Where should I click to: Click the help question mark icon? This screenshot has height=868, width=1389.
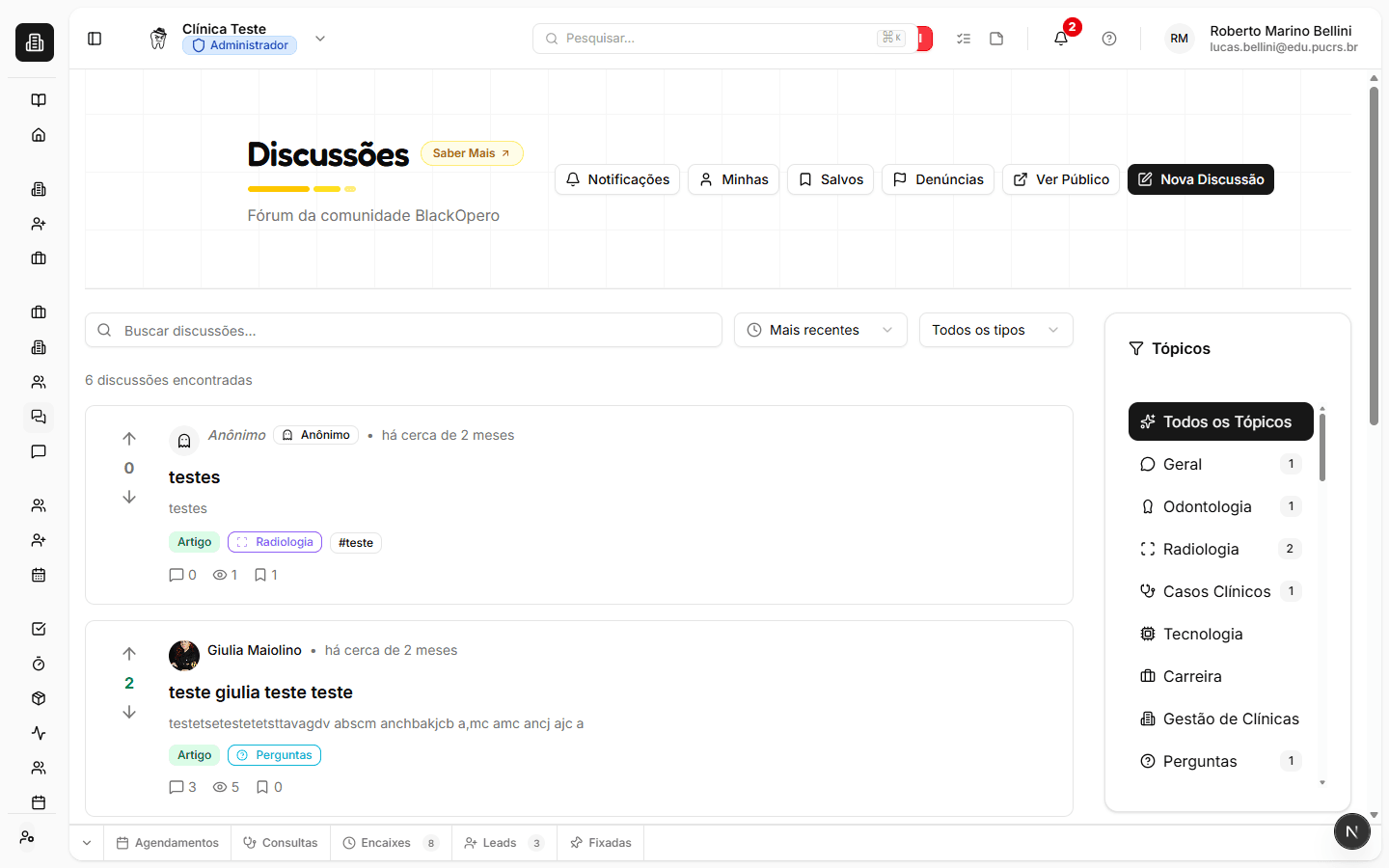pyautogui.click(x=1108, y=38)
